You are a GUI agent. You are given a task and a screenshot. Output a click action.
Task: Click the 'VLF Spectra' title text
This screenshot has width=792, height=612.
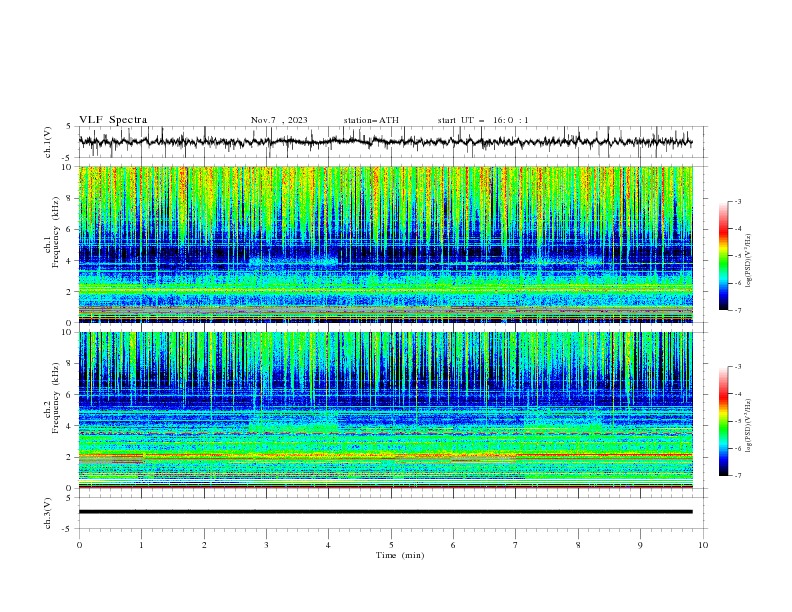[x=113, y=120]
